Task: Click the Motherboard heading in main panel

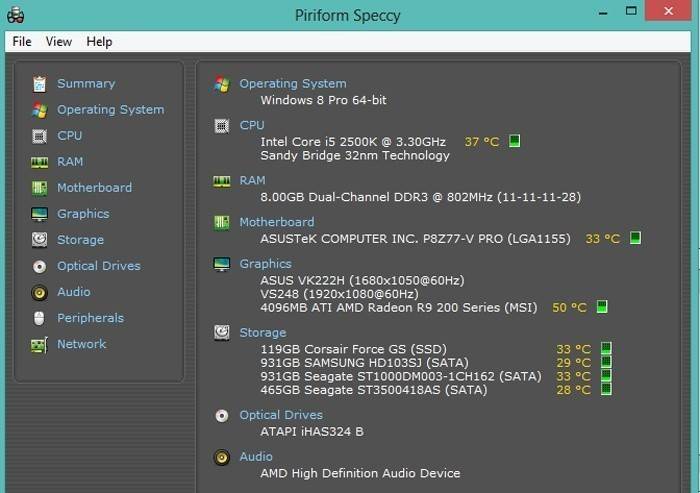Action: [x=276, y=222]
